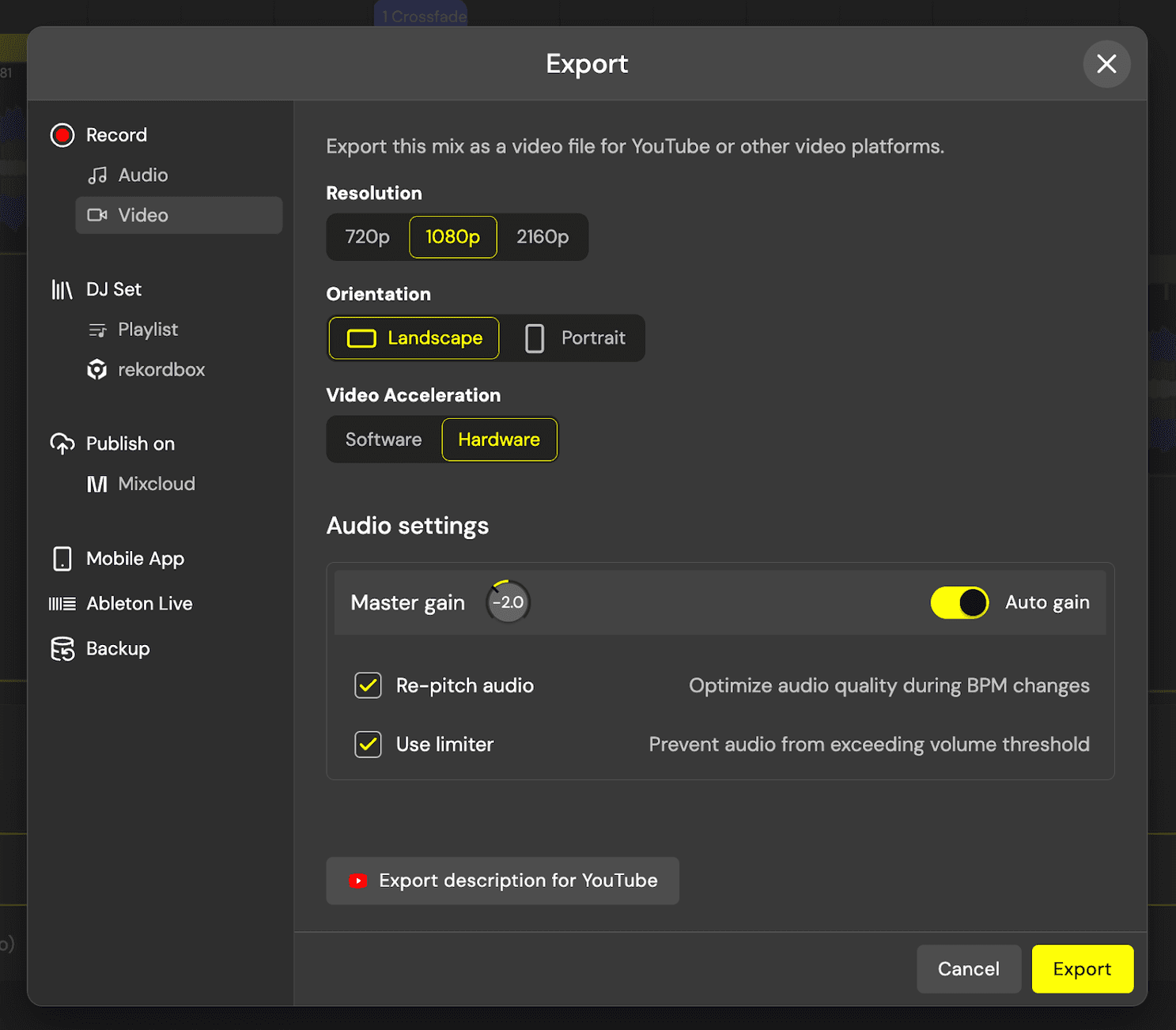The width and height of the screenshot is (1176, 1030).
Task: Uncheck the Re-pitch audio option
Action: 368,685
